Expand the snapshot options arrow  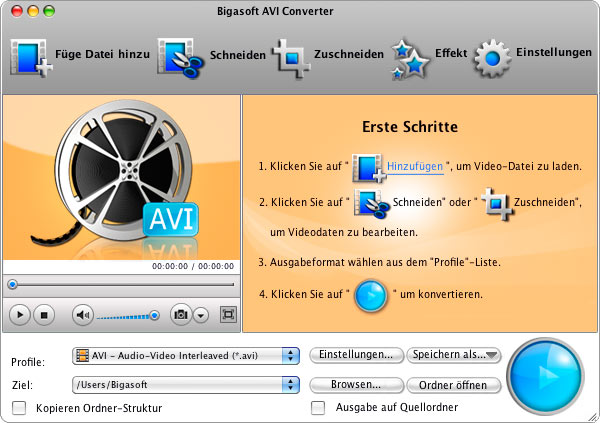(x=201, y=315)
